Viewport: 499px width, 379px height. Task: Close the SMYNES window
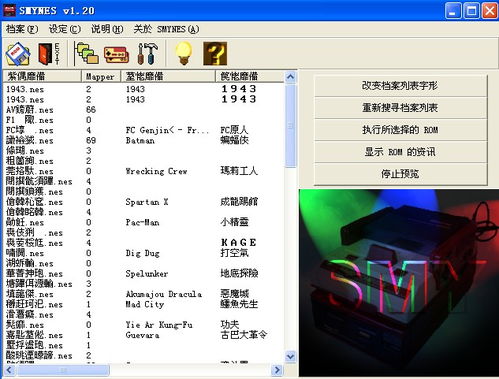[490, 11]
